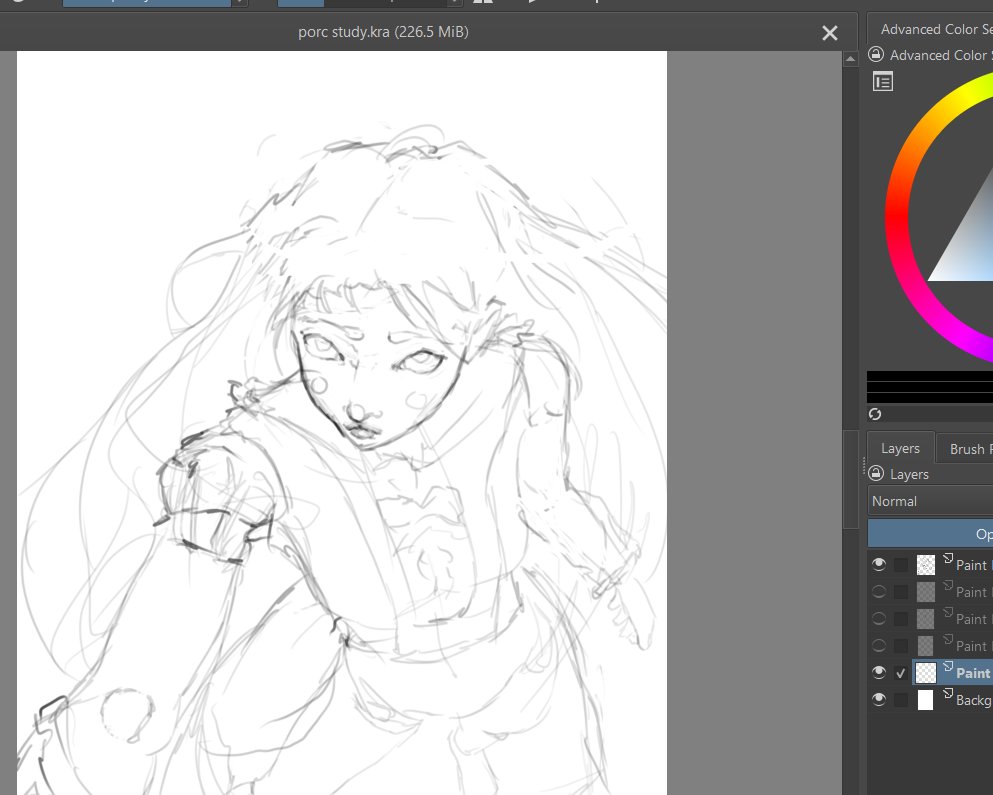Open the Normal blending mode dropdown
The height and width of the screenshot is (795, 993).
click(x=930, y=501)
